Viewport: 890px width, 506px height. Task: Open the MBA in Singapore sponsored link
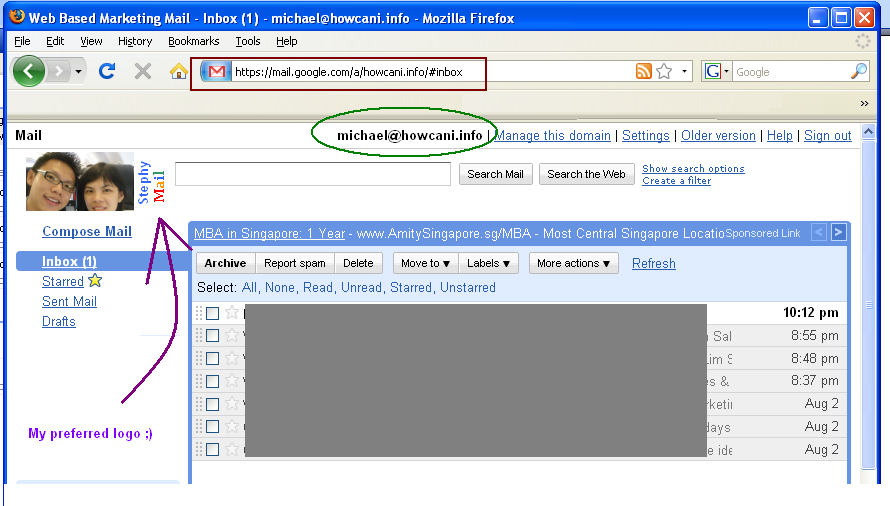[269, 233]
